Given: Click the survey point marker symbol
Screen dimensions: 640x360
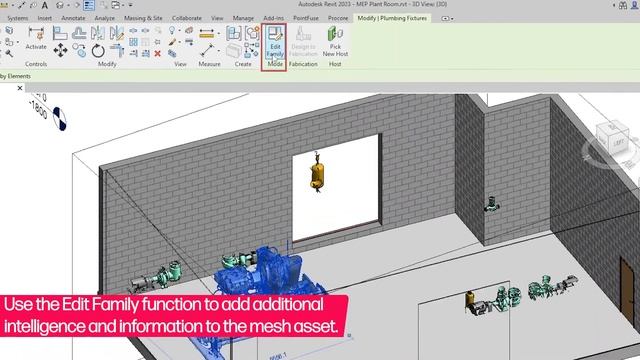Looking at the screenshot, I should (x=60, y=119).
